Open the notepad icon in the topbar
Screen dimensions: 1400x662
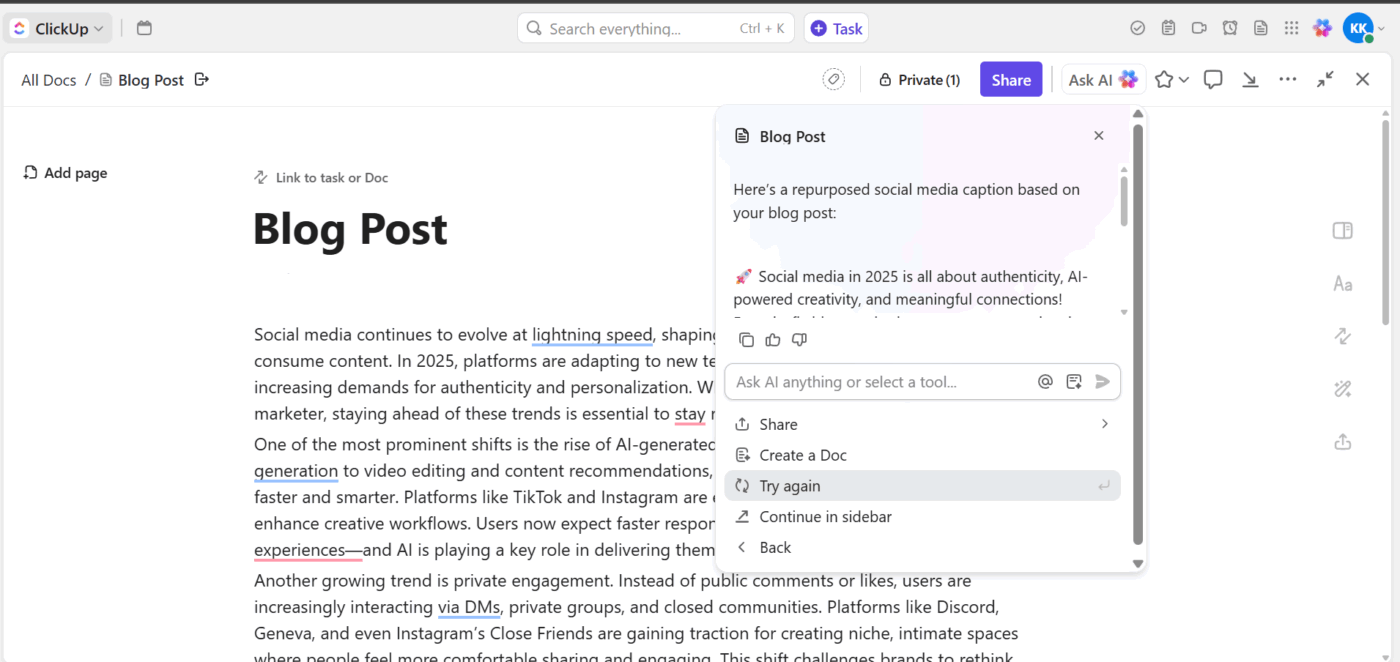click(1168, 27)
